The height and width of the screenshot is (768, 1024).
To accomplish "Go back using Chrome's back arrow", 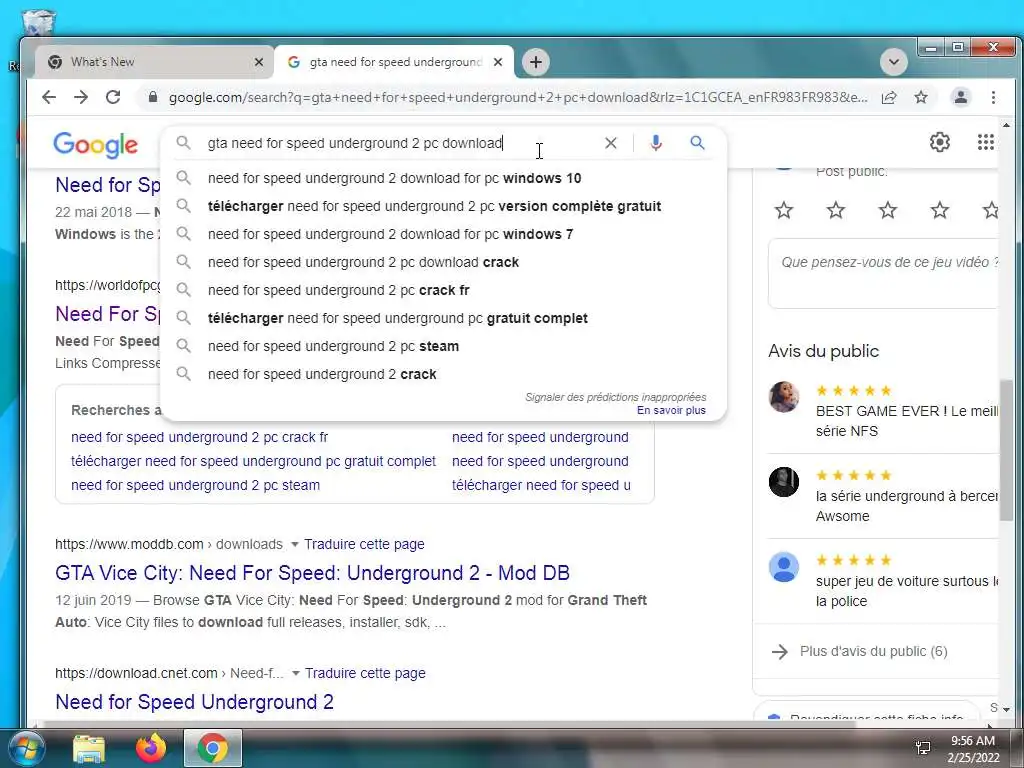I will coord(49,97).
